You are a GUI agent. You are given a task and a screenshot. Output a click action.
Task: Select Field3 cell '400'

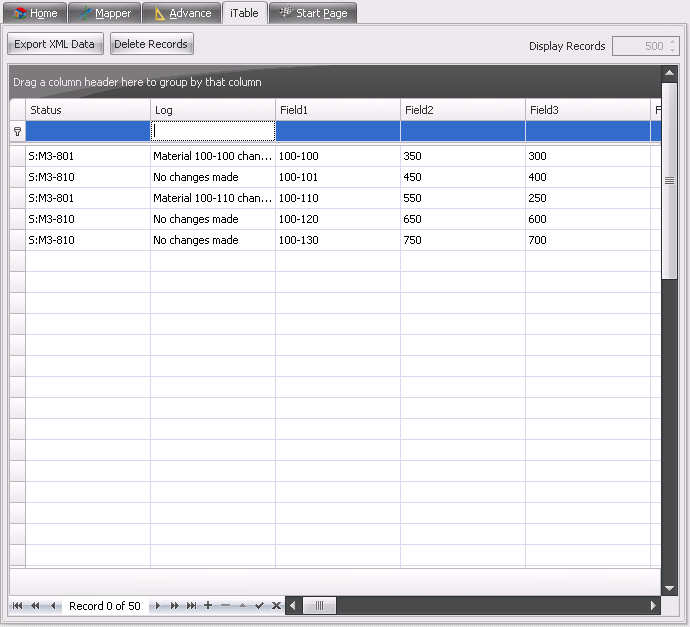588,177
